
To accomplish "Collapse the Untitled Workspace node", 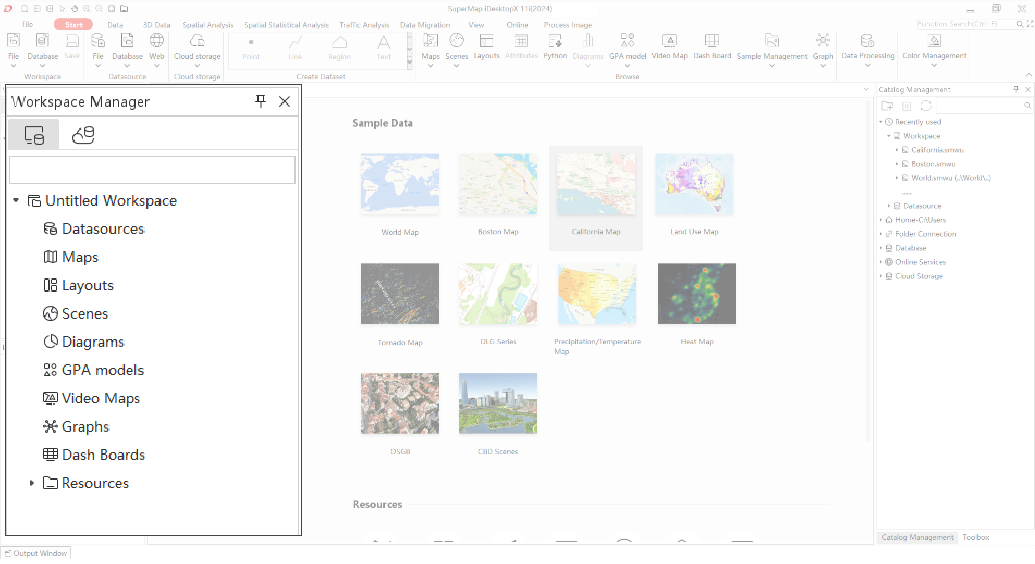I will tap(16, 200).
